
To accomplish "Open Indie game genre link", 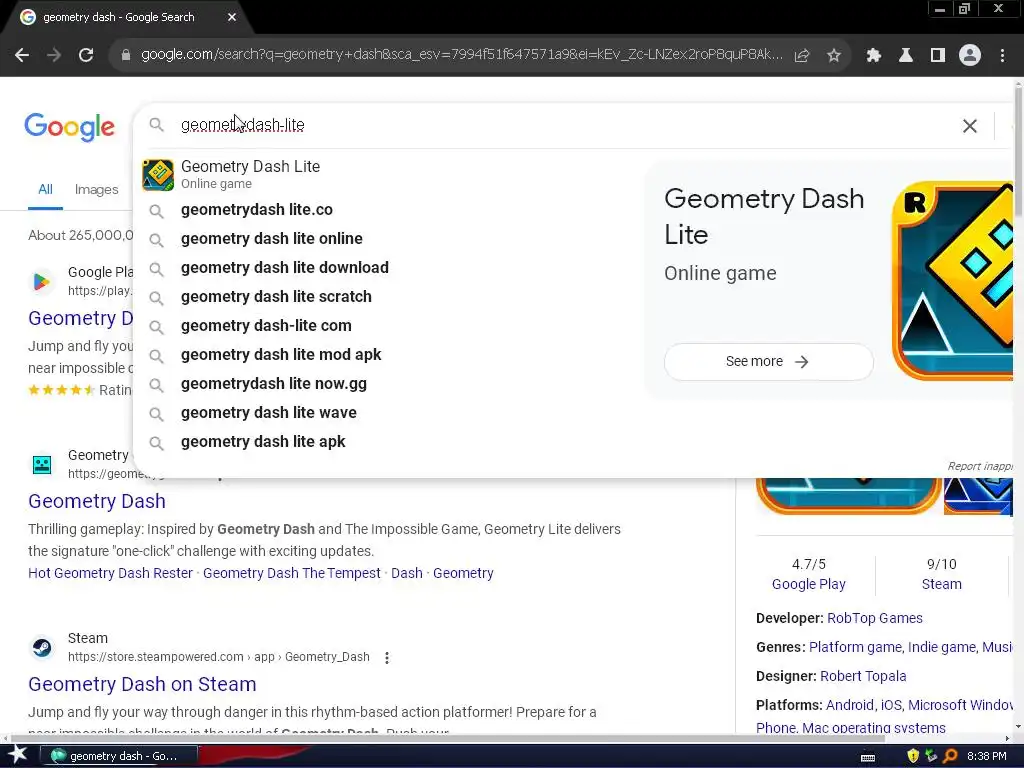I will 941,647.
